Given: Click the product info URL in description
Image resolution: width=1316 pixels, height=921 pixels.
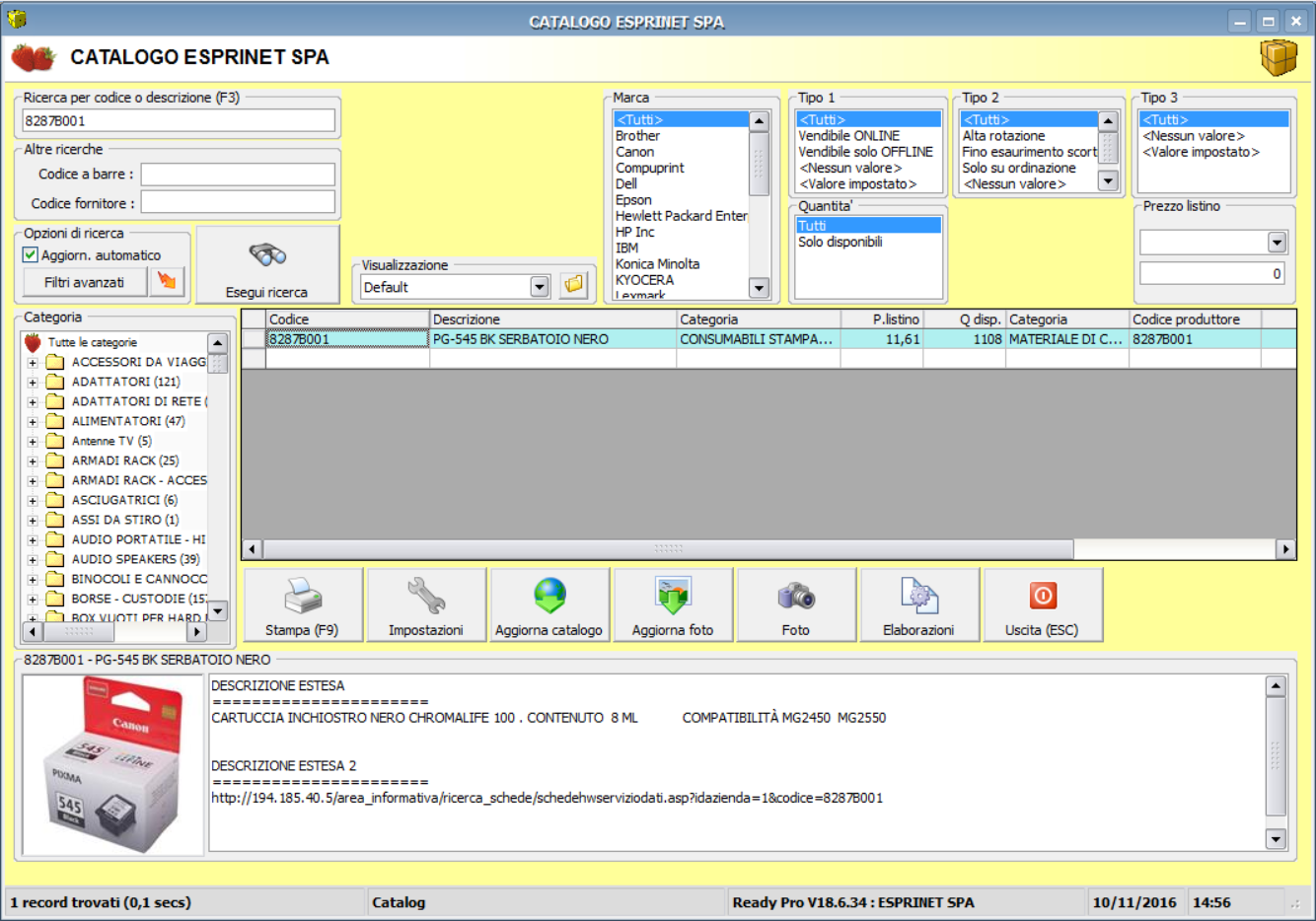Looking at the screenshot, I should tap(547, 798).
